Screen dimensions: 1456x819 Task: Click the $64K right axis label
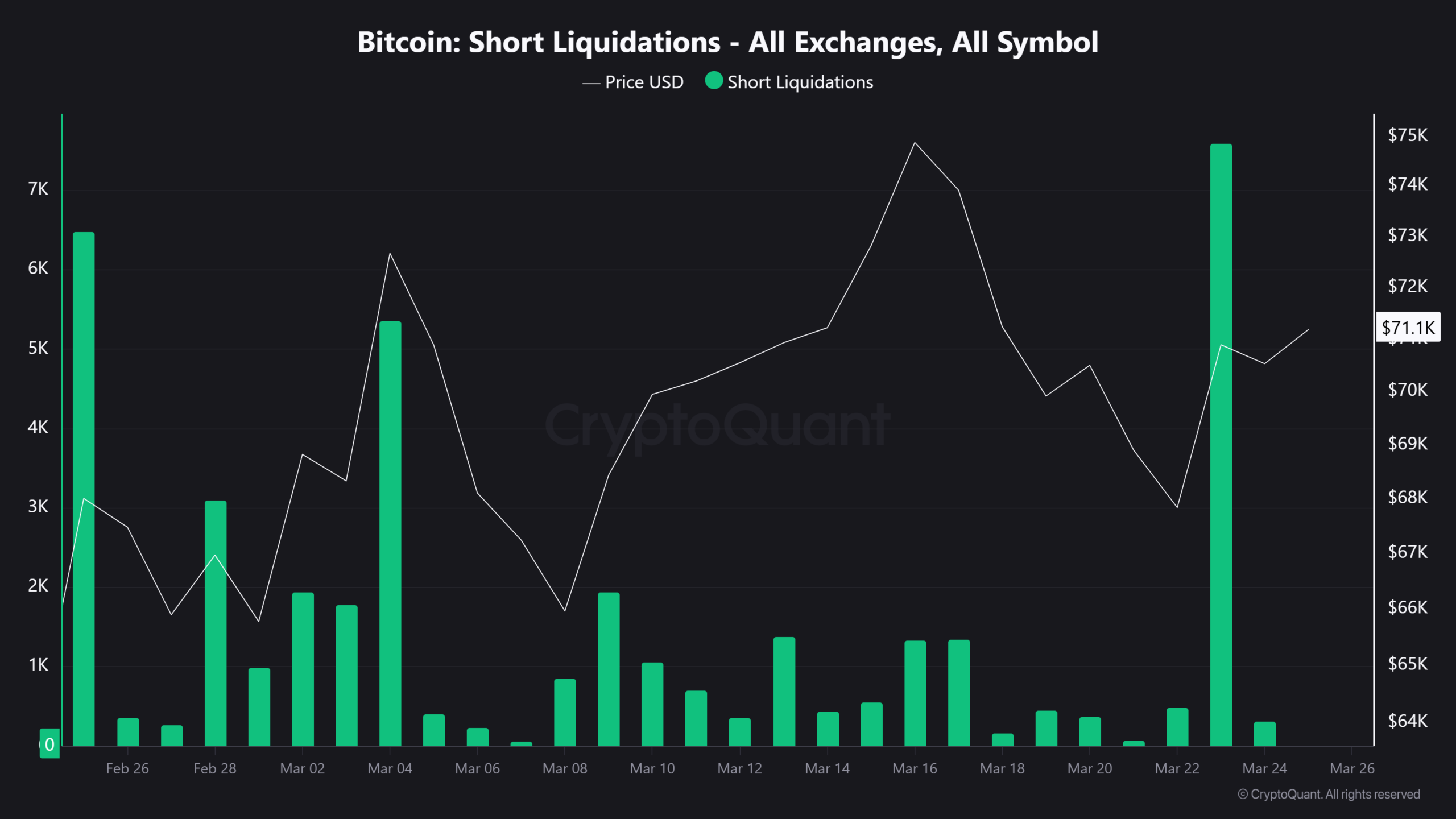click(x=1407, y=721)
